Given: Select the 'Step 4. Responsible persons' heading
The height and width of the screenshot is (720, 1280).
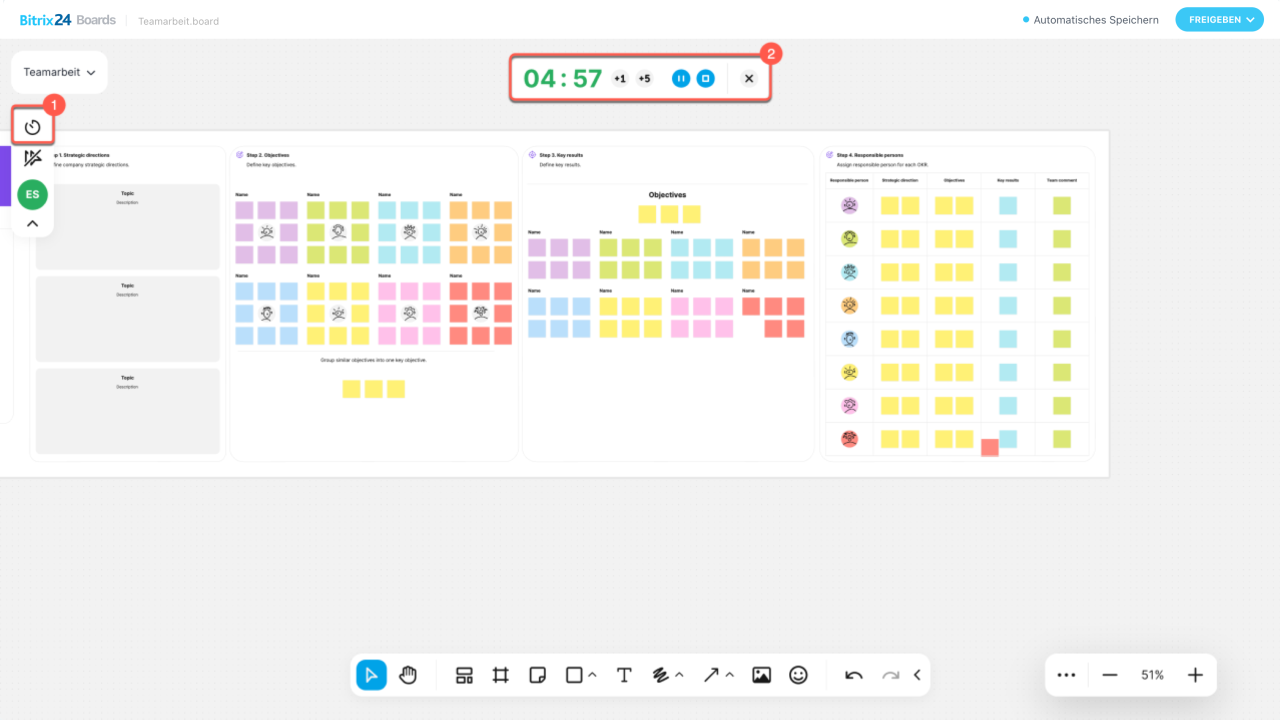Looking at the screenshot, I should click(x=870, y=155).
